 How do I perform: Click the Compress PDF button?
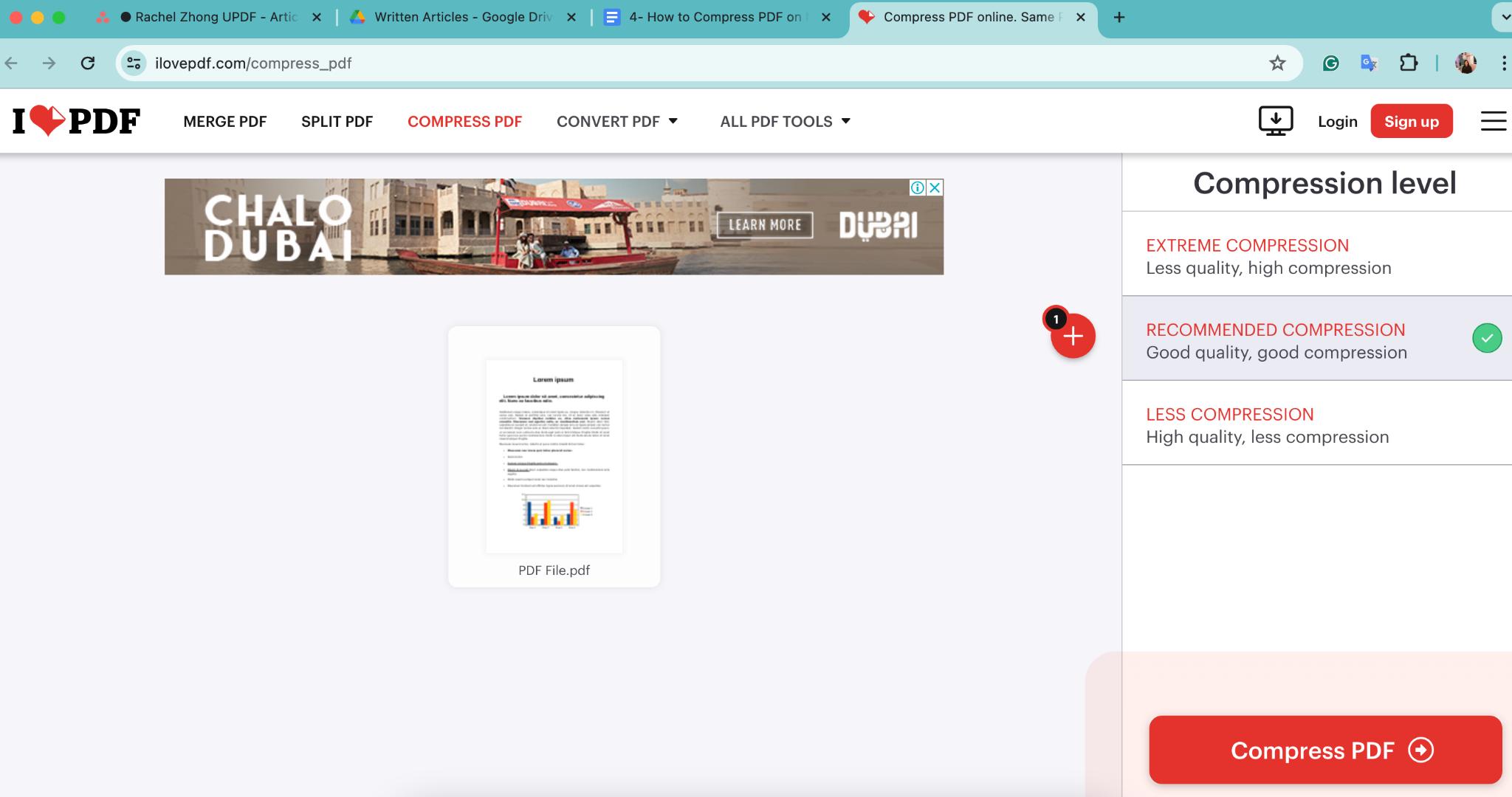click(x=1324, y=750)
